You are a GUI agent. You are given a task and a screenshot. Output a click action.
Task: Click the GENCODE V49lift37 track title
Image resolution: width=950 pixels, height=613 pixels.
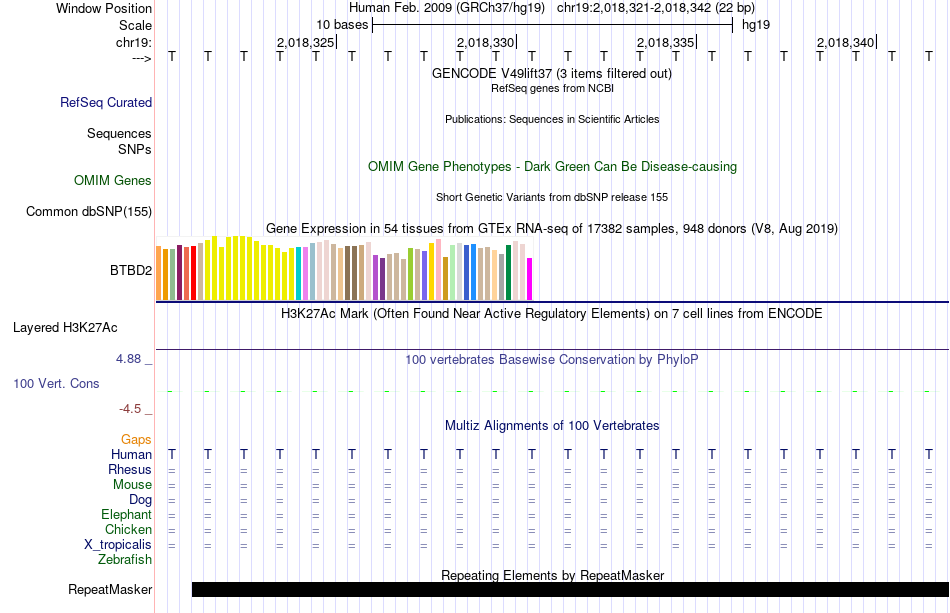pos(552,73)
